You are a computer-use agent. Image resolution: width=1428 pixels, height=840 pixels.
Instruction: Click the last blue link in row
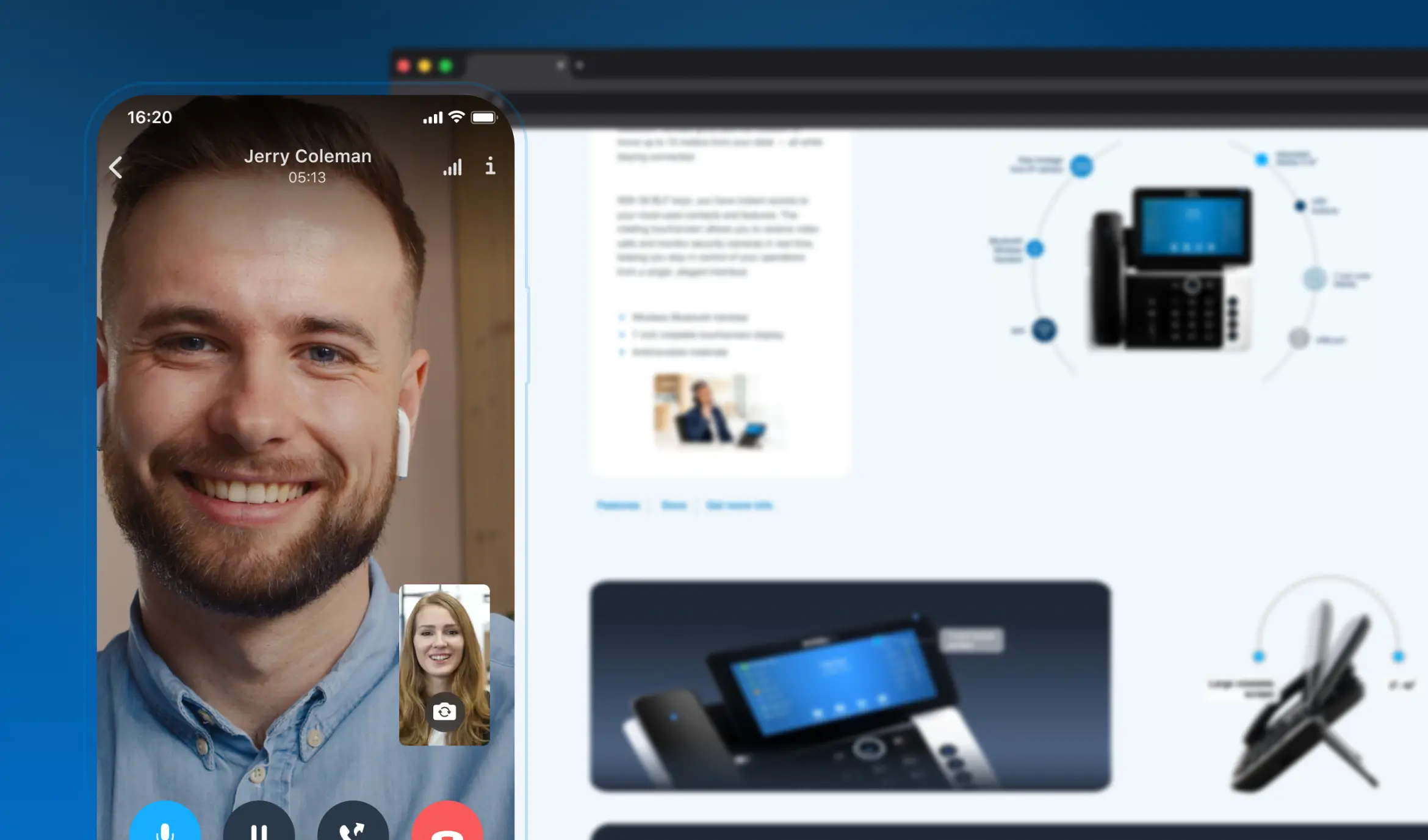tap(739, 505)
